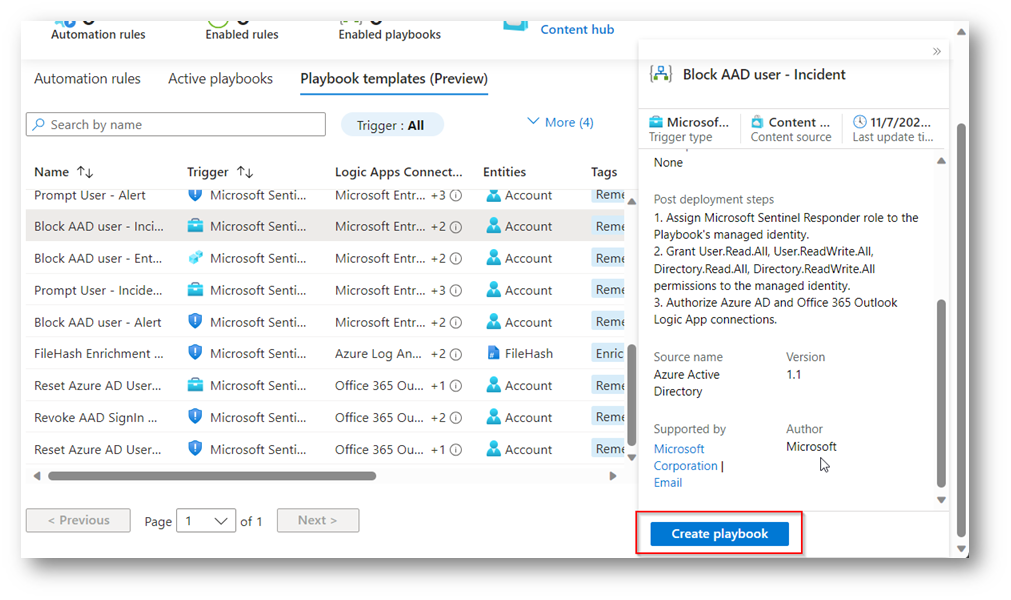Sort by Trigger column arrows
Screen dimensions: 1011x600
coord(245,172)
